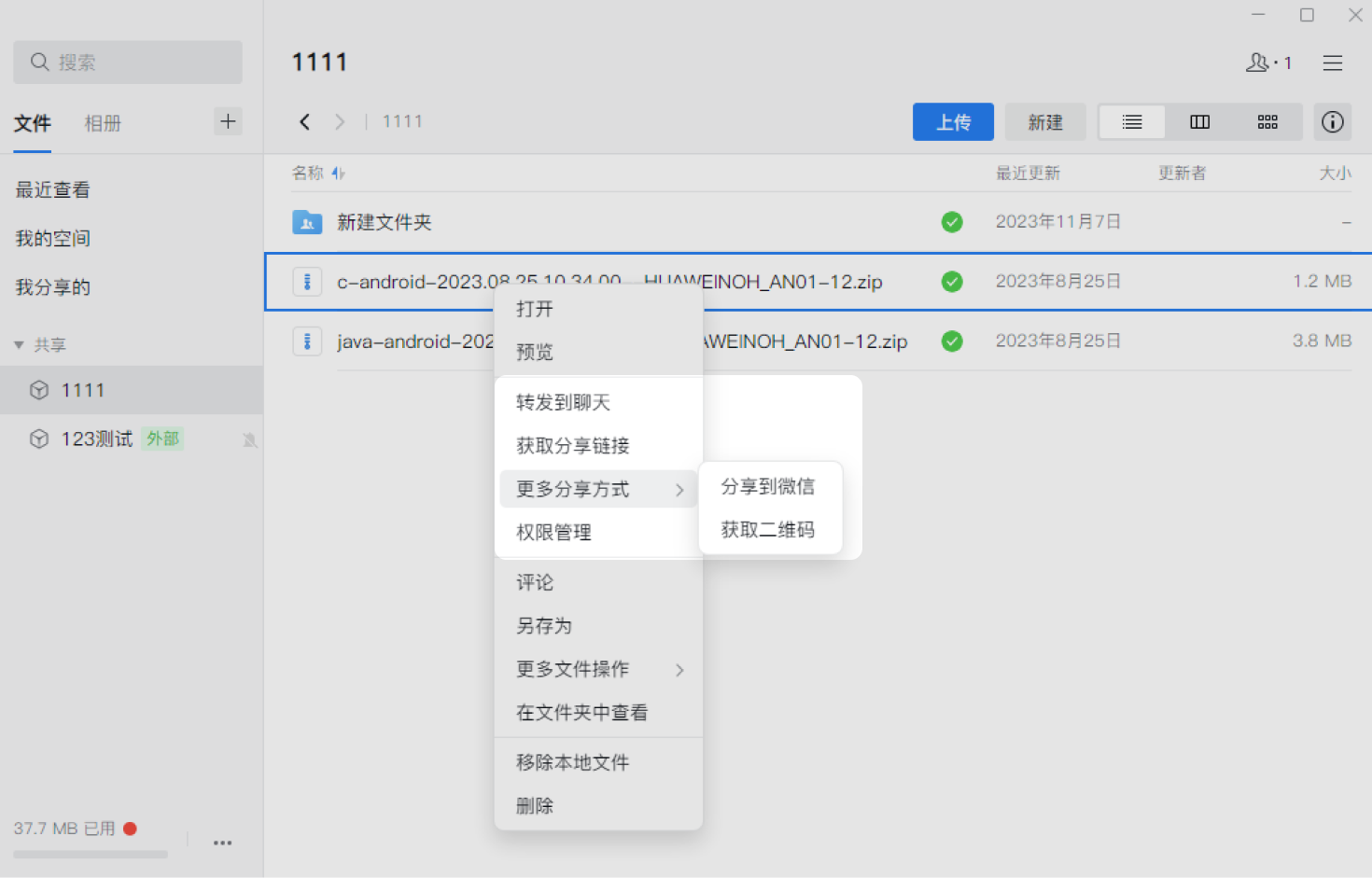Choose 分享到微信 from the submenu

pos(767,486)
